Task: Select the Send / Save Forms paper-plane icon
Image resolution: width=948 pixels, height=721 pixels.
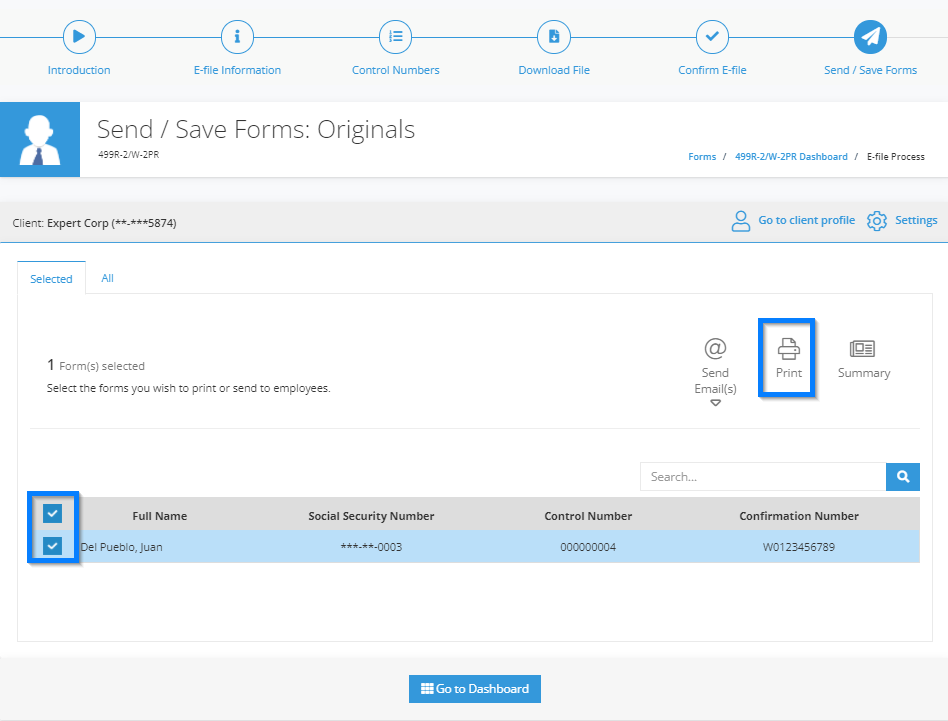Action: [x=871, y=37]
